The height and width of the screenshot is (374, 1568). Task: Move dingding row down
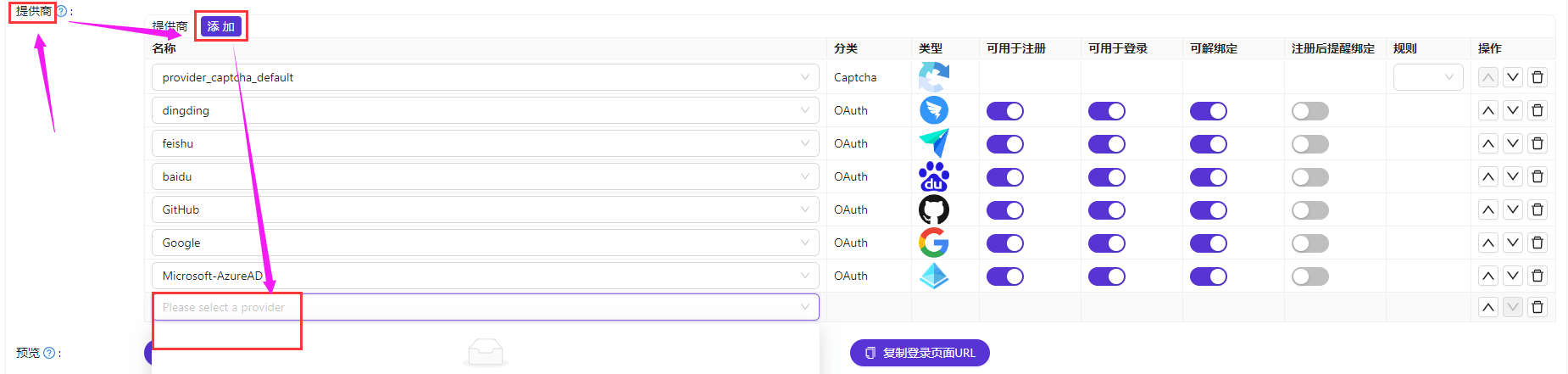(x=1513, y=110)
